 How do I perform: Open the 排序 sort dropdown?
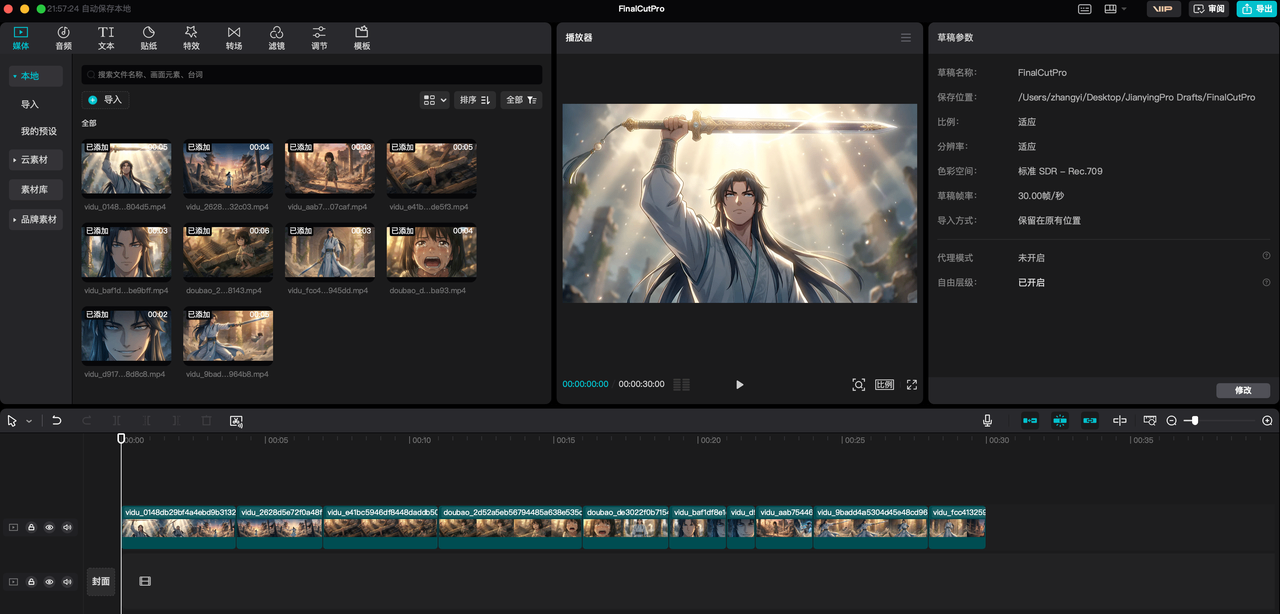tap(474, 100)
